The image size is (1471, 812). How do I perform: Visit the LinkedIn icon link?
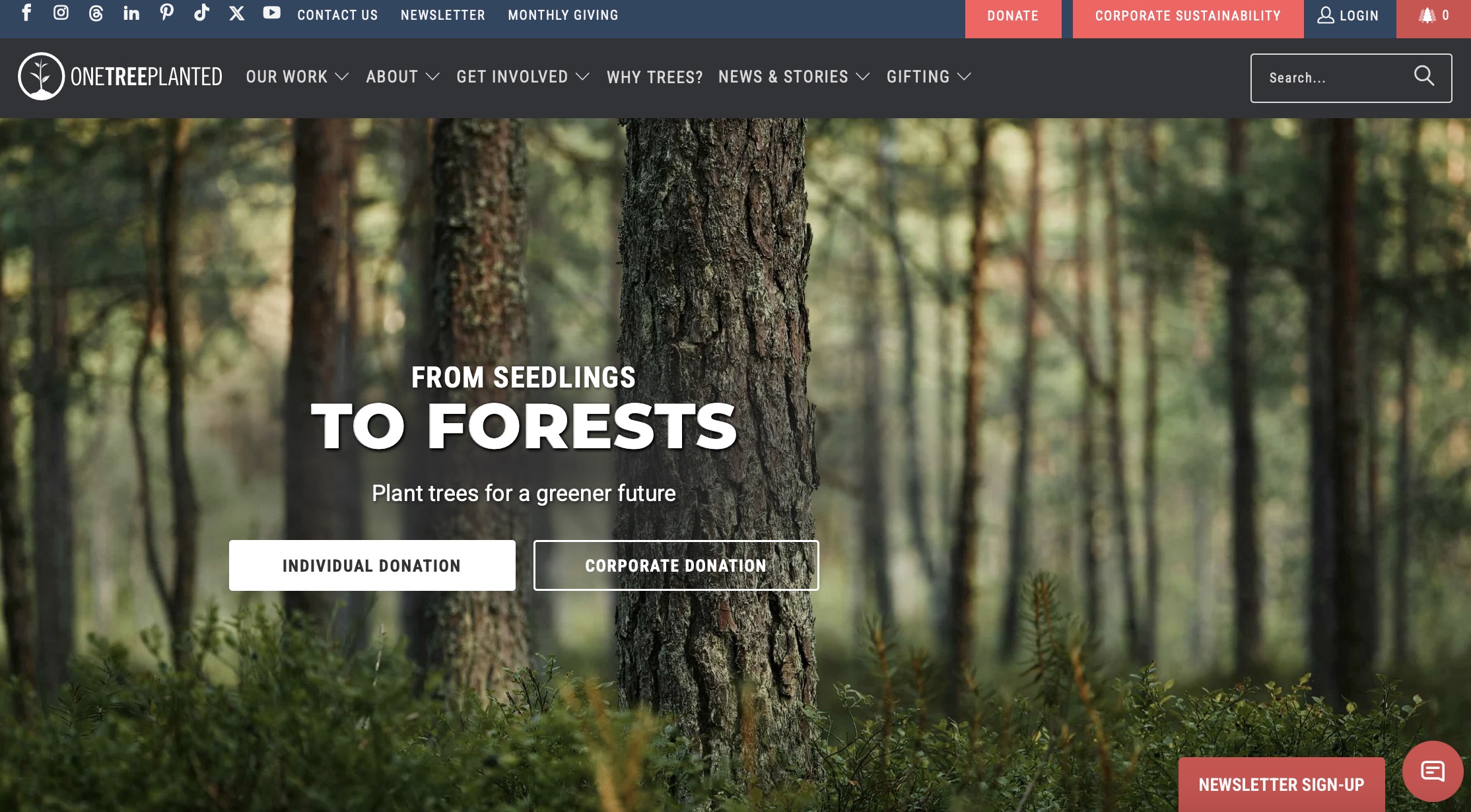point(131,13)
